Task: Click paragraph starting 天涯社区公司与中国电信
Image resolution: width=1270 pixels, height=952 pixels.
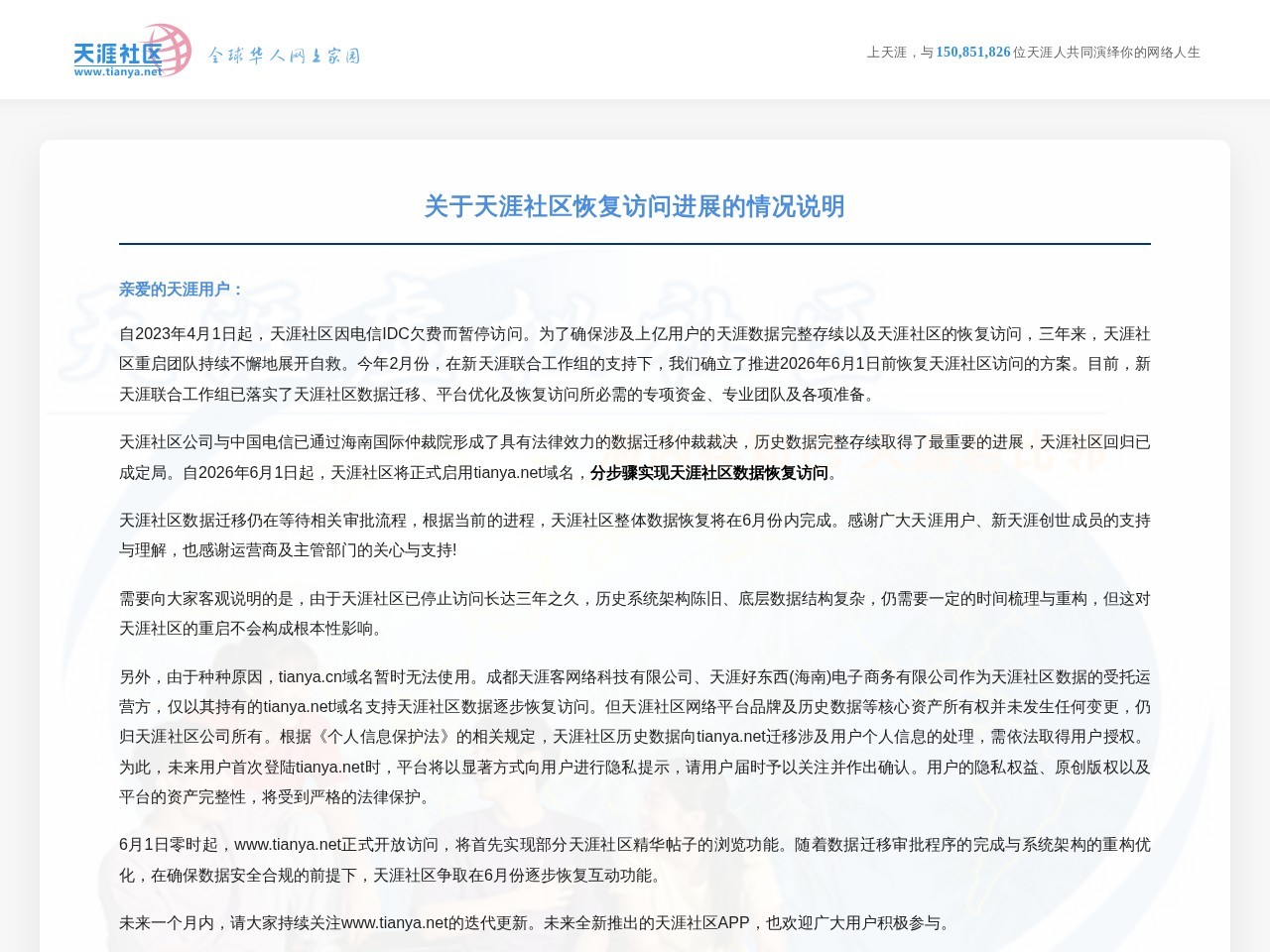Action: pyautogui.click(x=635, y=457)
